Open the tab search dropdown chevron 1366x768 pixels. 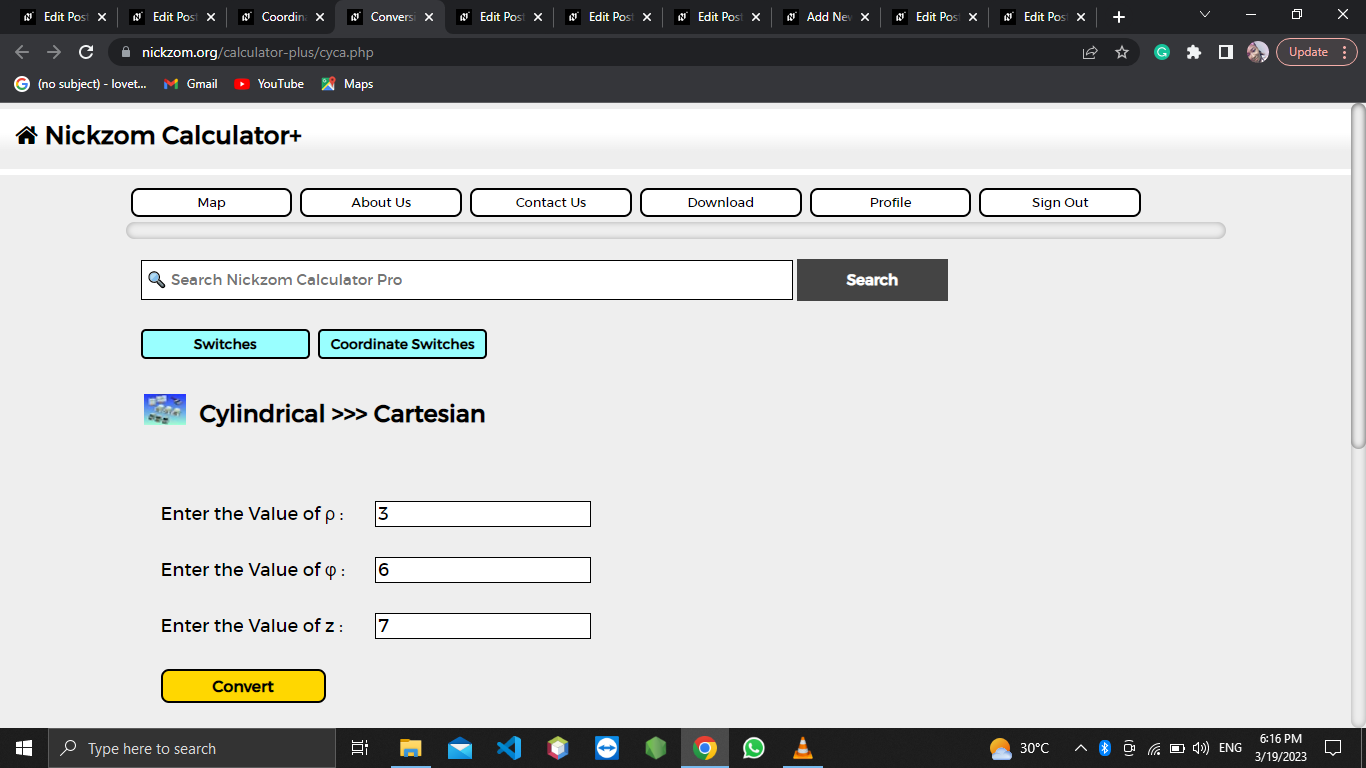pyautogui.click(x=1204, y=15)
